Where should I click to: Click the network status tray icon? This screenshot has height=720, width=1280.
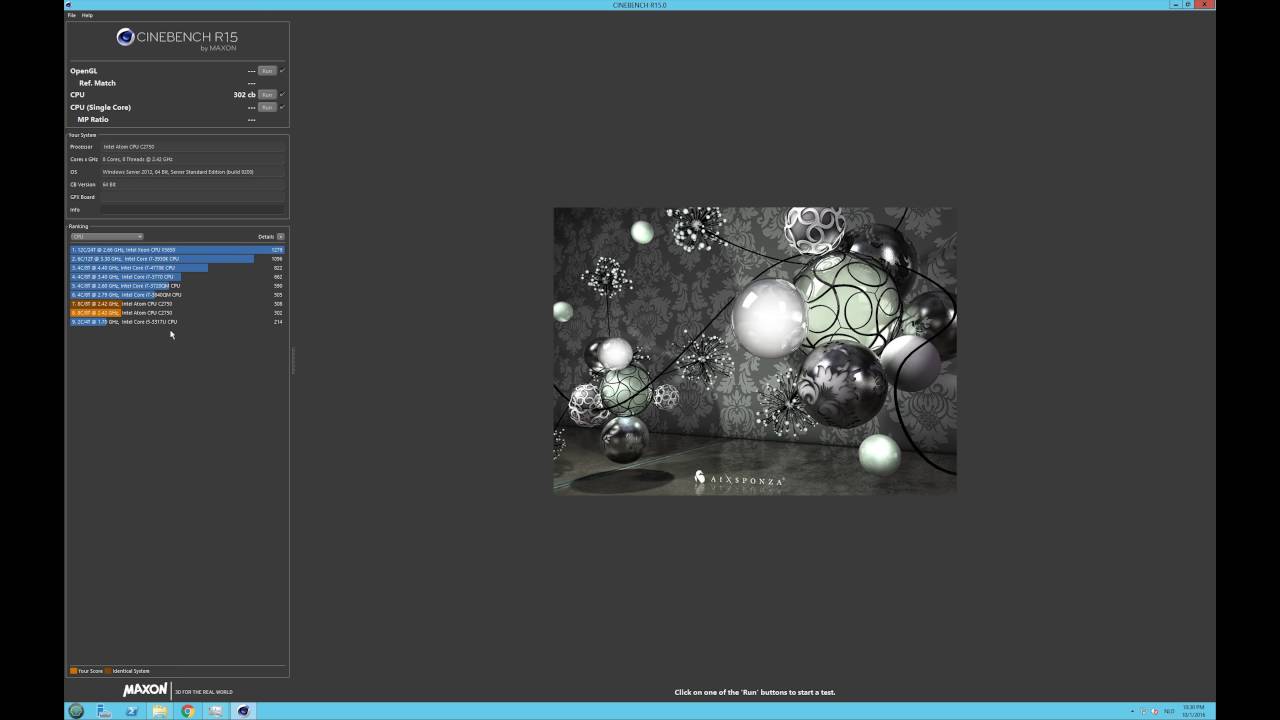click(x=1155, y=711)
